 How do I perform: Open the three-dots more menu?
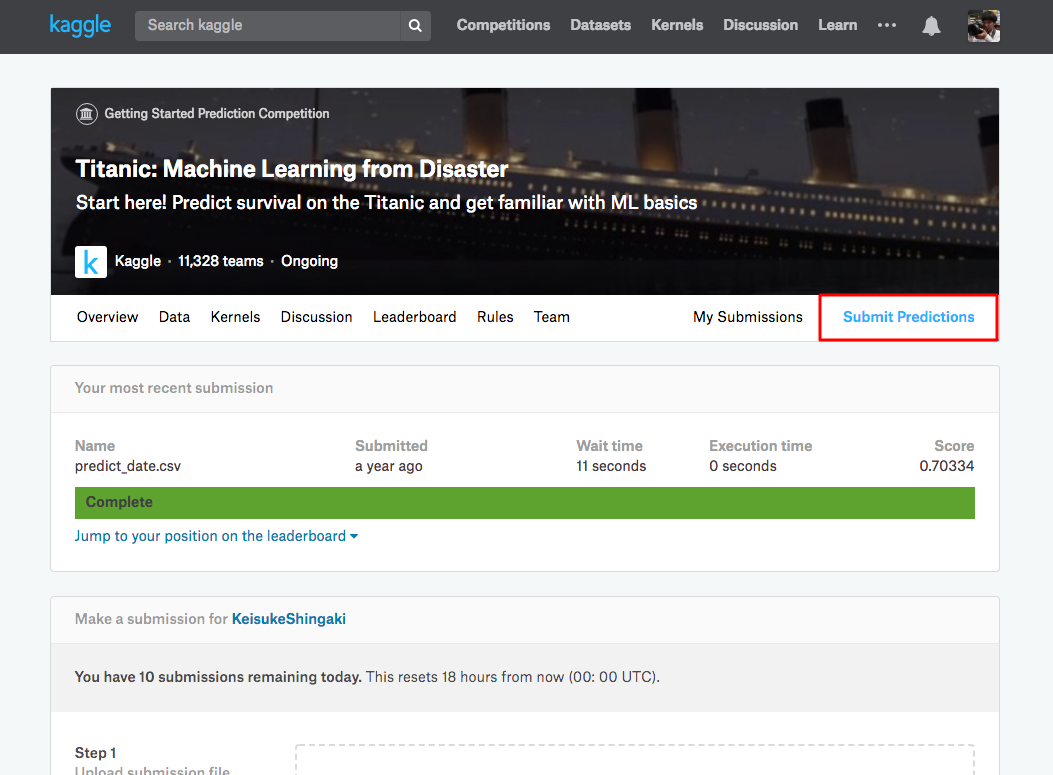(x=886, y=26)
